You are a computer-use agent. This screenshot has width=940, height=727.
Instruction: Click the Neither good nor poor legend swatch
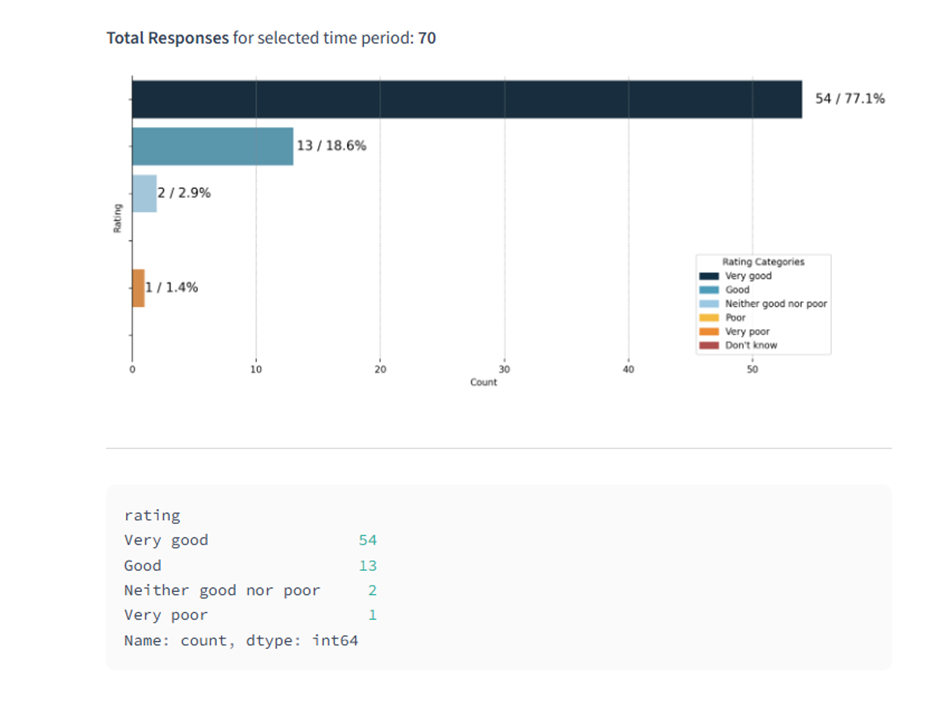tap(708, 304)
